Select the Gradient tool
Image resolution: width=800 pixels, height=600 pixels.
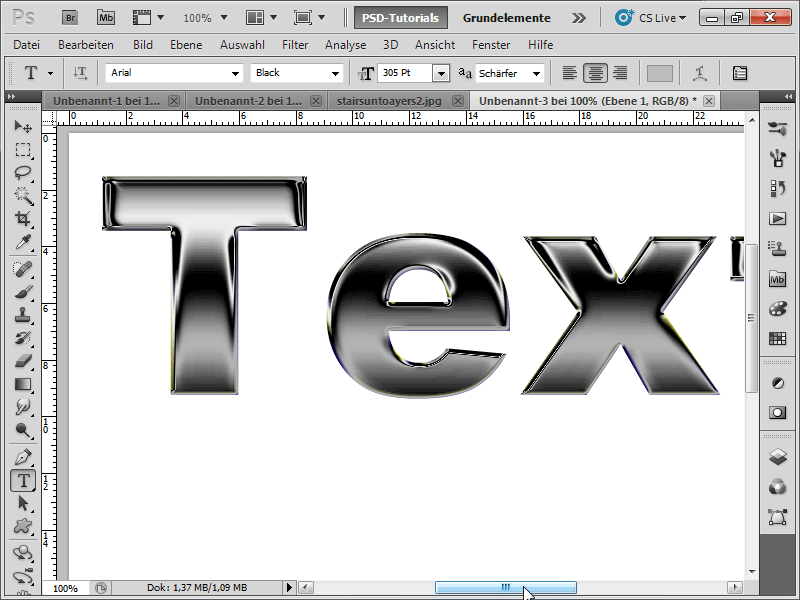point(23,384)
